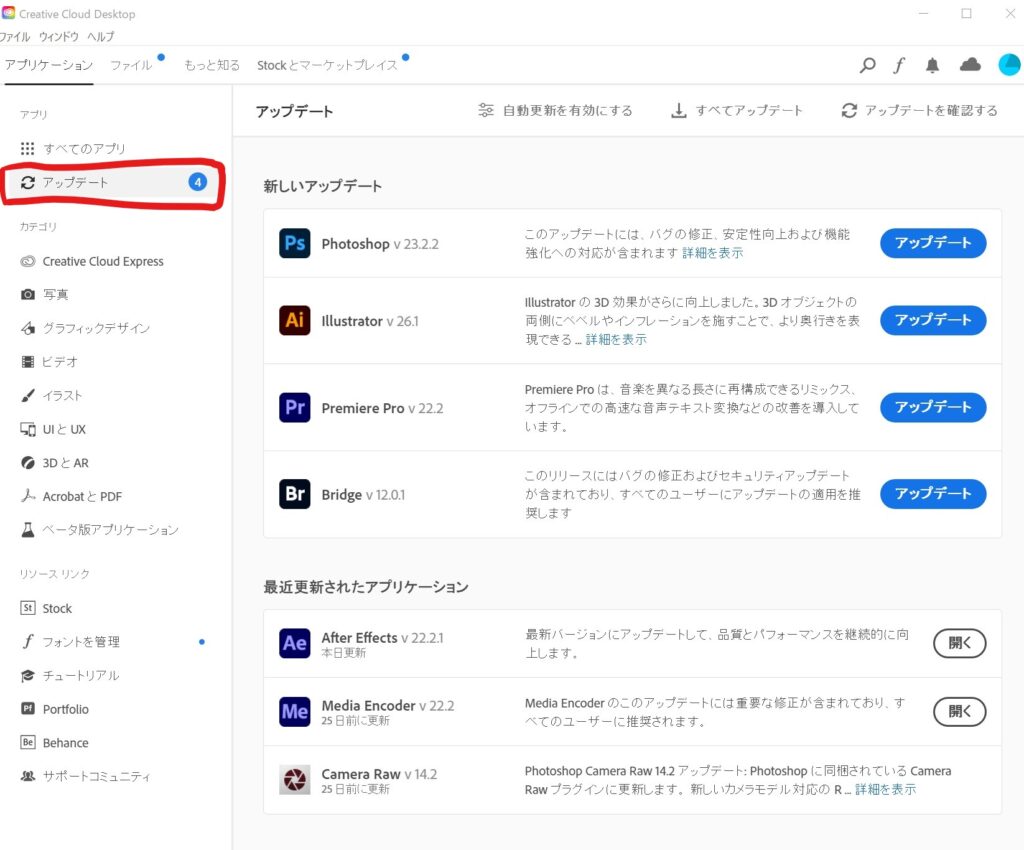
Task: Open Media Encoder with 開く button
Action: point(959,711)
